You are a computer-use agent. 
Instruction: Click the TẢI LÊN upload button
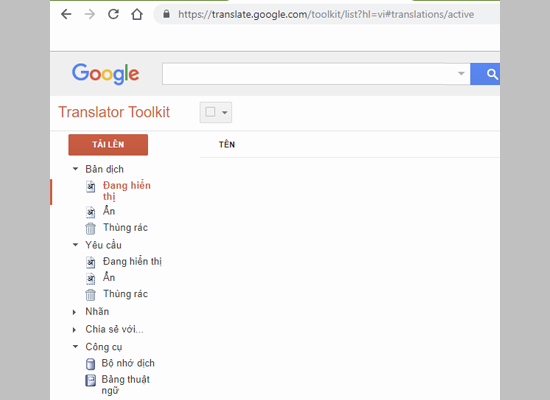tap(108, 145)
